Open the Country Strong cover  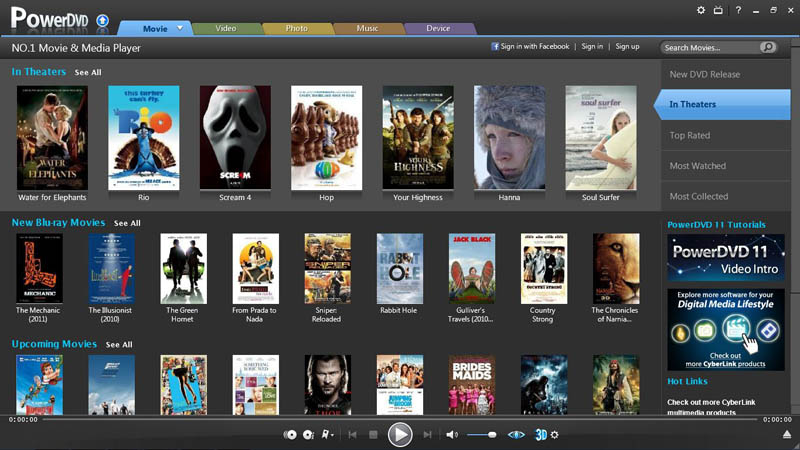[543, 269]
